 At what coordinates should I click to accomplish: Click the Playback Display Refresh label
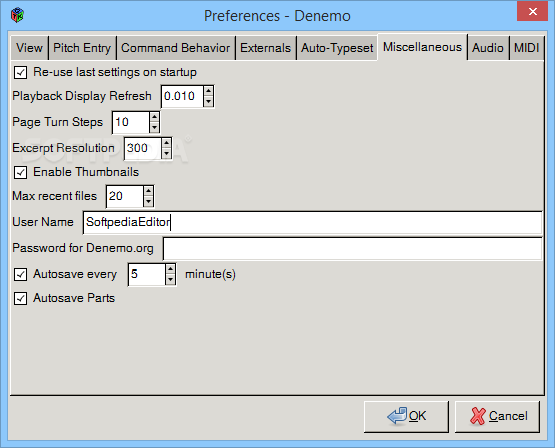click(82, 96)
